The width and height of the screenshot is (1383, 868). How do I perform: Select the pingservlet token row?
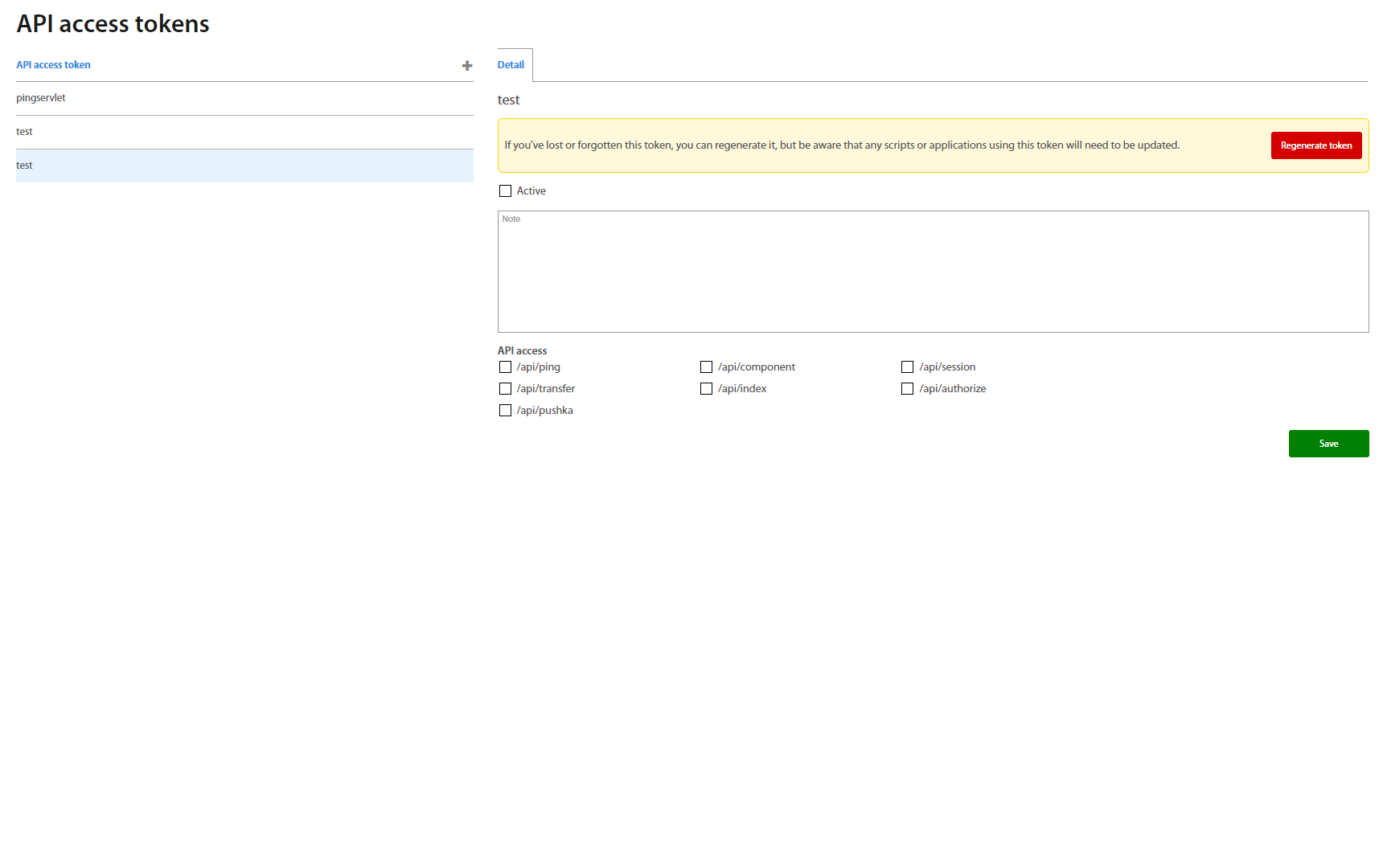coord(244,98)
